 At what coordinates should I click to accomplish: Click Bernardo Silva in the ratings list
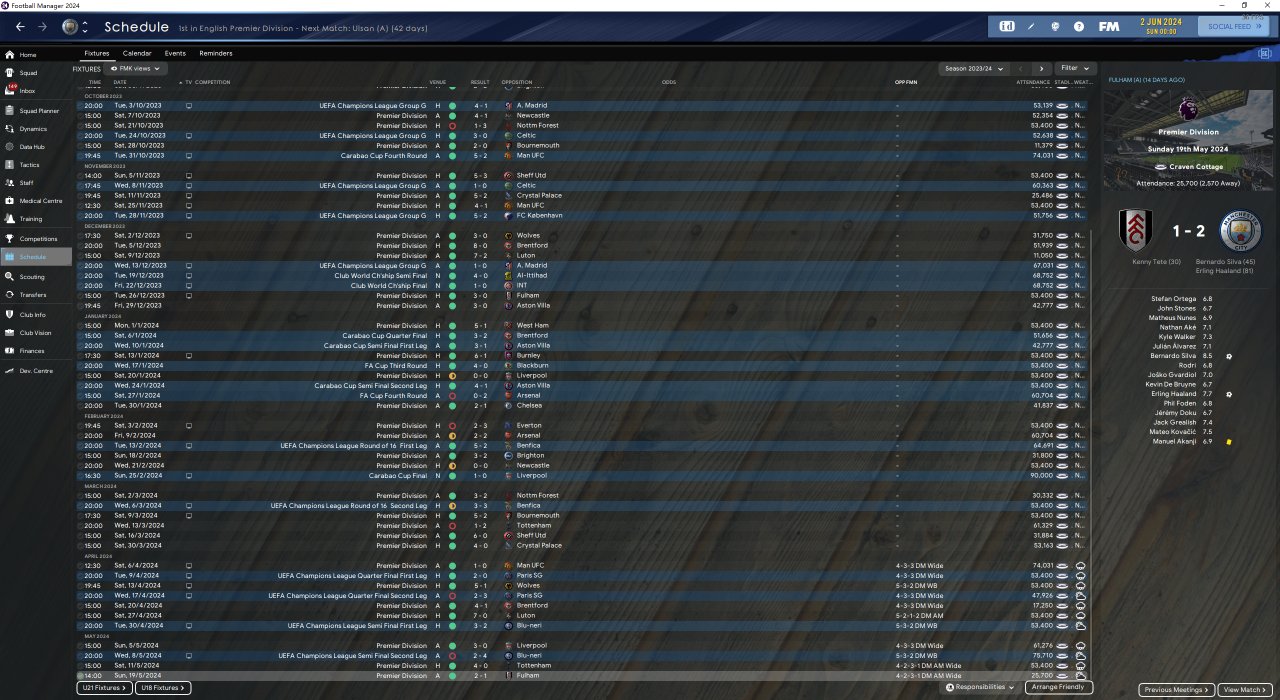(x=1173, y=356)
